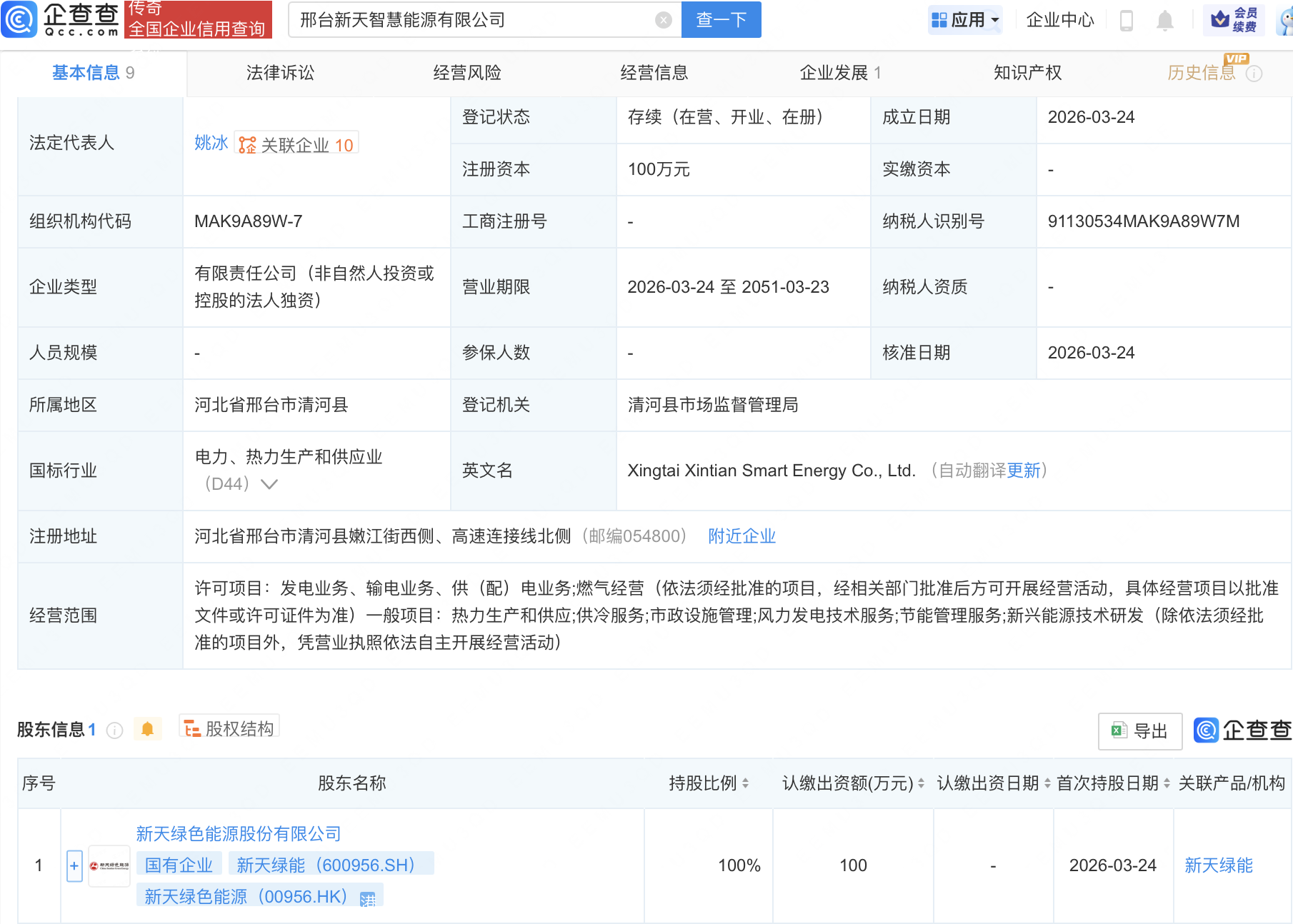The height and width of the screenshot is (924, 1293).
Task: Expand the shareholder row with the plus icon
Action: pyautogui.click(x=74, y=865)
